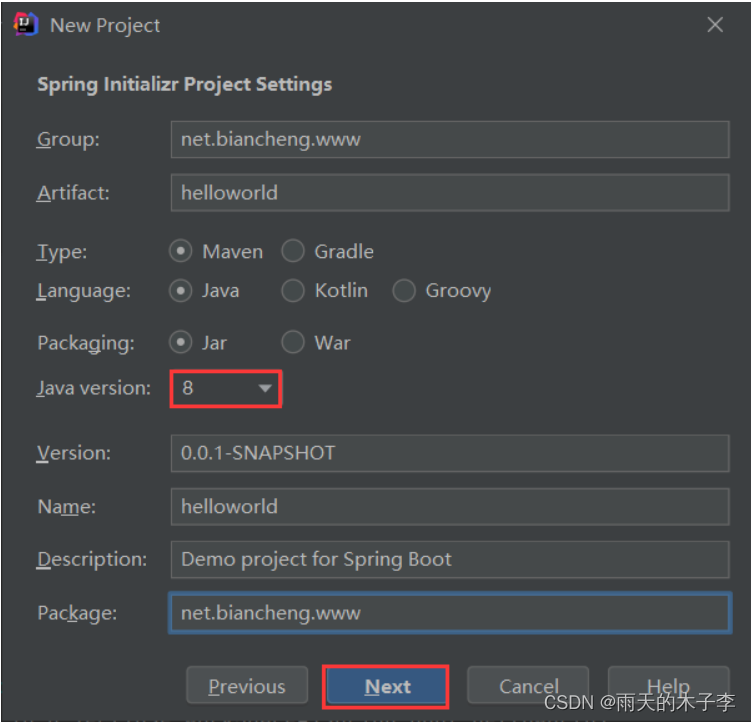Cancel the project creation

[x=528, y=686]
